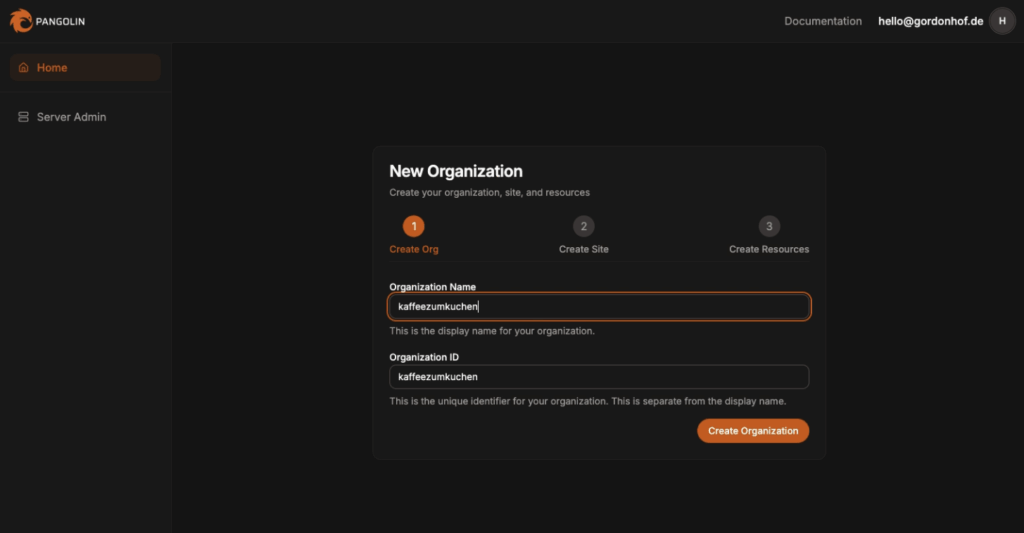Image resolution: width=1024 pixels, height=533 pixels.
Task: Click the step 3 circle indicator
Action: [769, 226]
